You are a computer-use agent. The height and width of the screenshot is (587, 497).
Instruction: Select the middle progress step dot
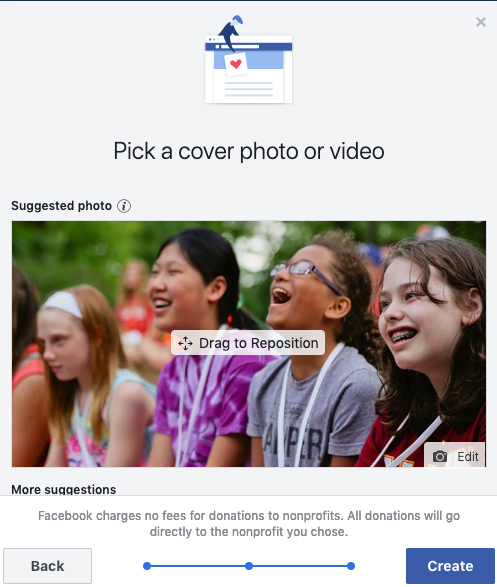click(249, 566)
